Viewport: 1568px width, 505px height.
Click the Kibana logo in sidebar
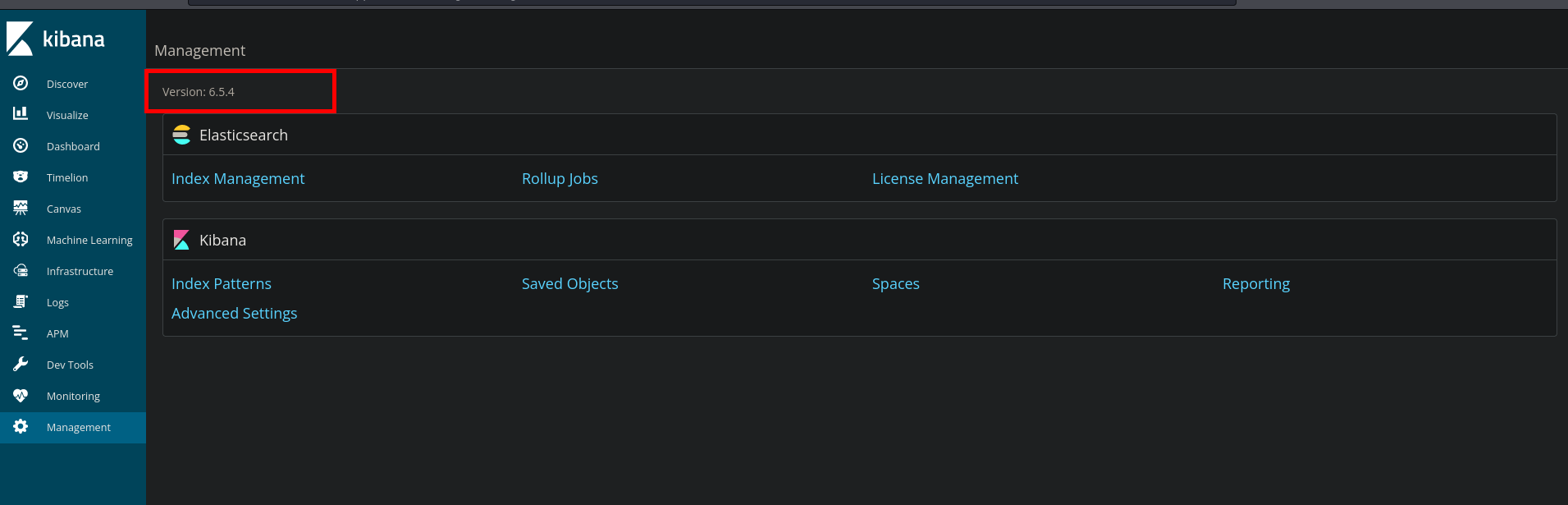[56, 39]
